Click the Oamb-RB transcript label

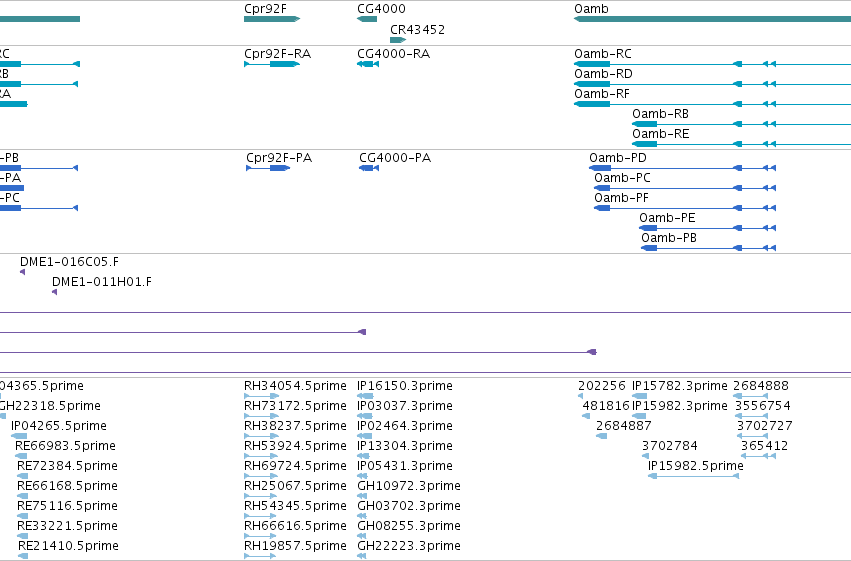coord(660,114)
